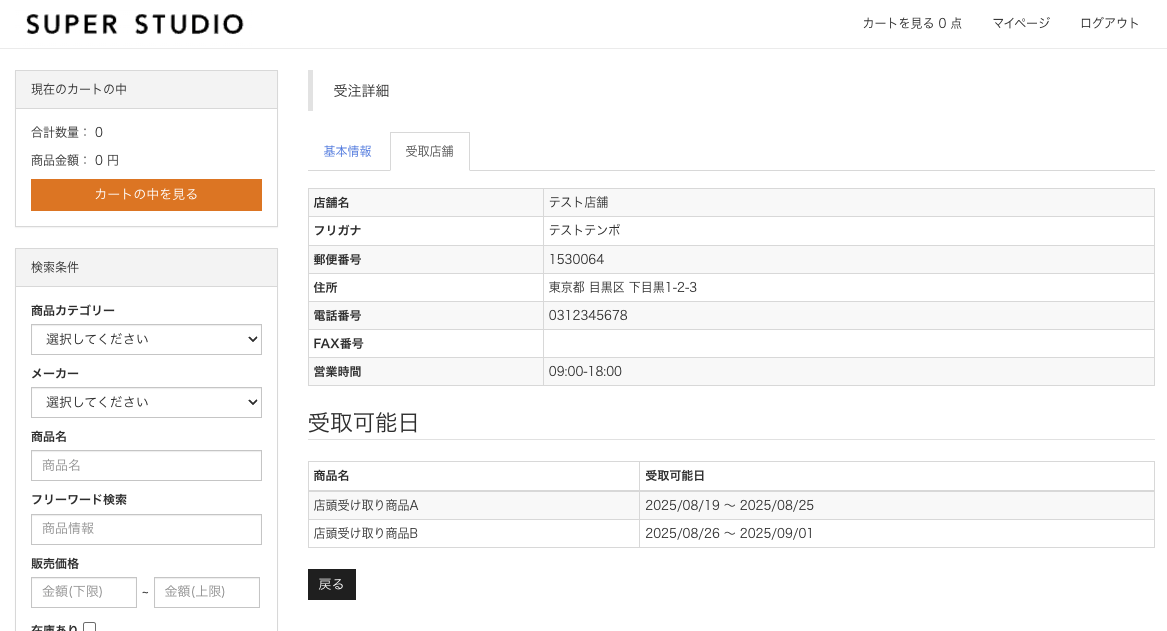Click the 金額(上限) price field

[206, 592]
